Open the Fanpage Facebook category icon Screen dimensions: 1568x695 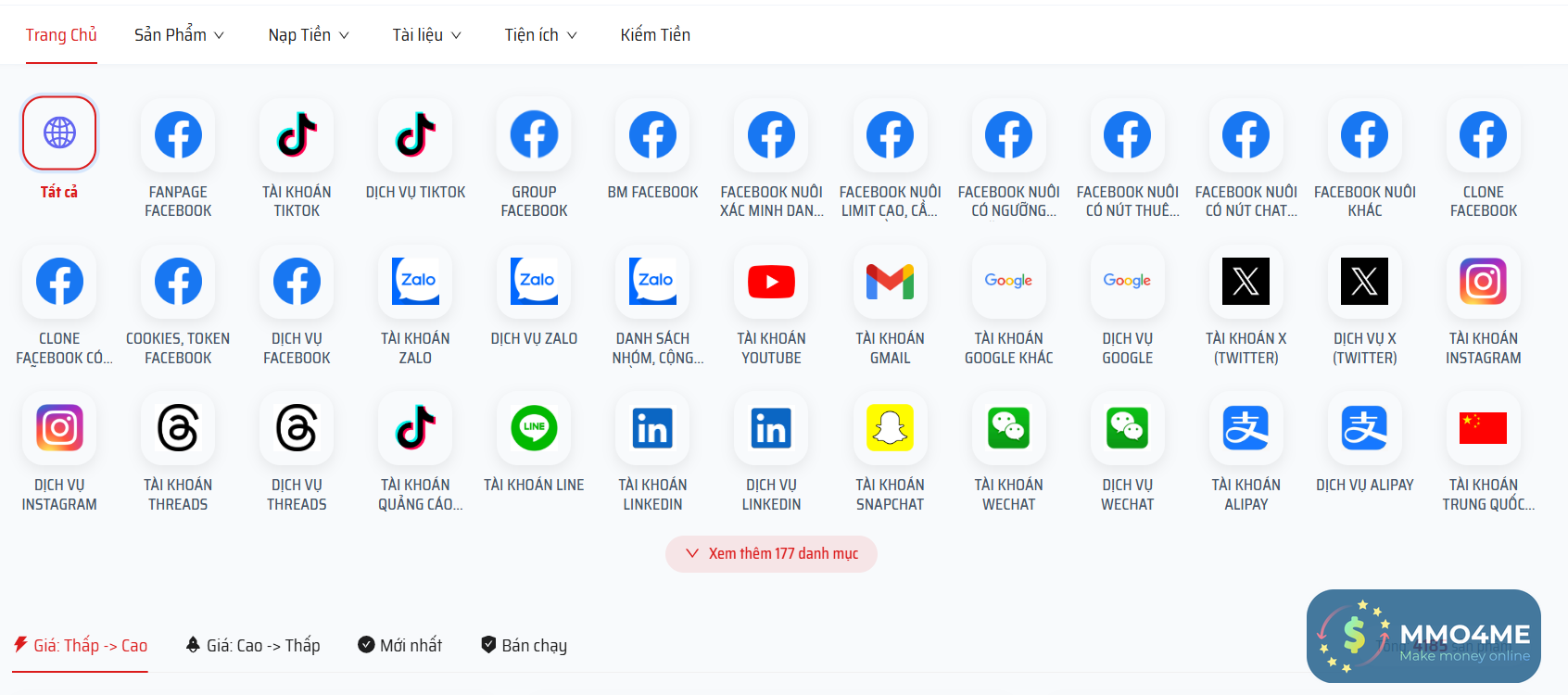point(178,134)
